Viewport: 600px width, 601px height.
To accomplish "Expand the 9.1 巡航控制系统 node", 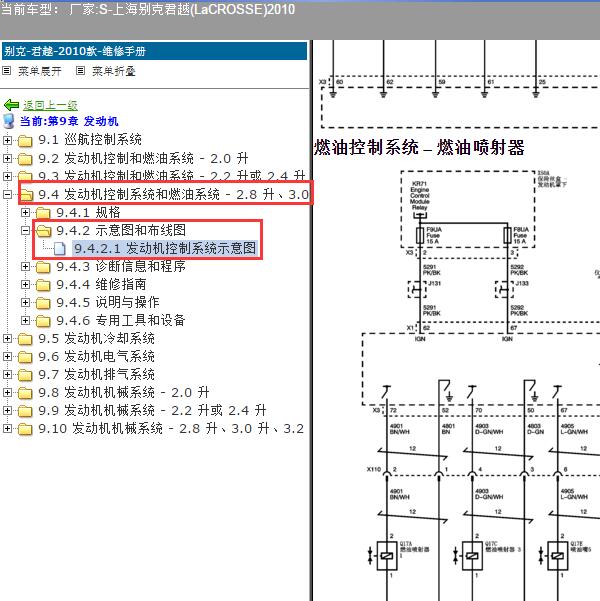I will (x=7, y=140).
